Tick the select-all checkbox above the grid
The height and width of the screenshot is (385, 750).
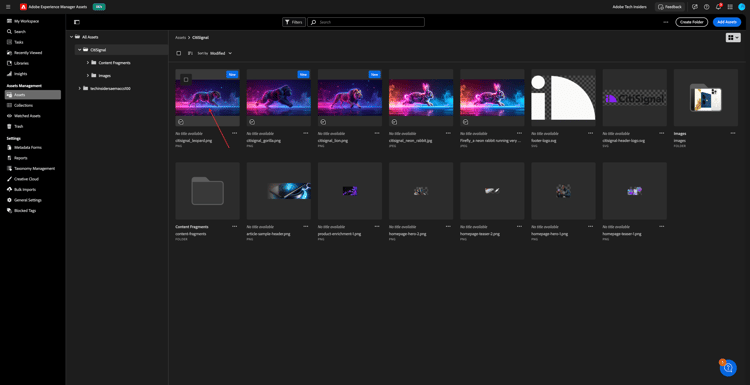179,53
